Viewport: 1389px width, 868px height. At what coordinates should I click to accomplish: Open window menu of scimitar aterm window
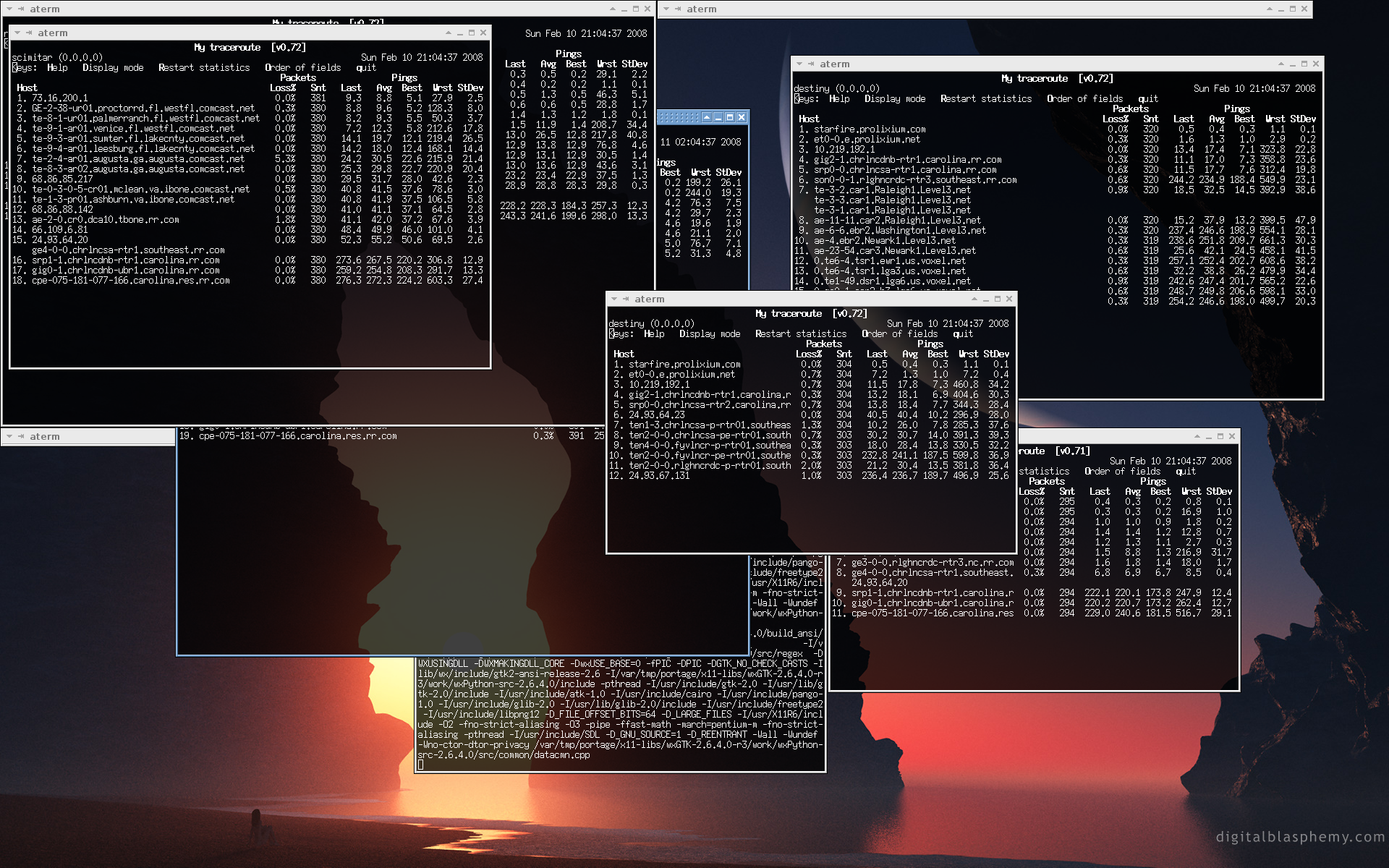click(x=17, y=33)
